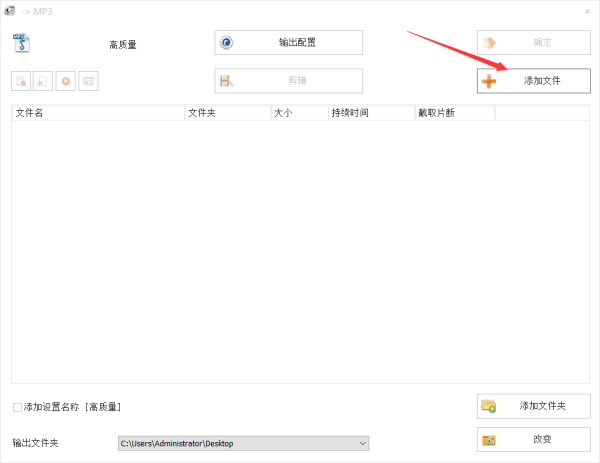Viewport: 600px width, 463px height.
Task: Sort by 文件夹 column header
Action: tap(228, 113)
